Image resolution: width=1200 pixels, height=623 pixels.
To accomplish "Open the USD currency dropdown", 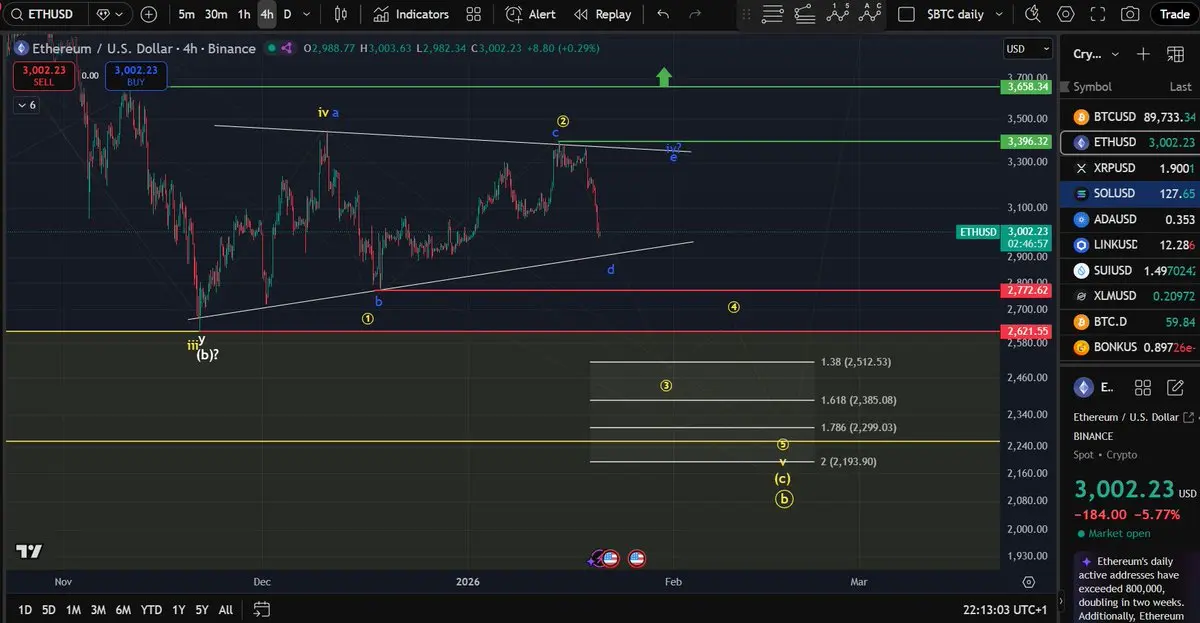I will tap(1028, 49).
